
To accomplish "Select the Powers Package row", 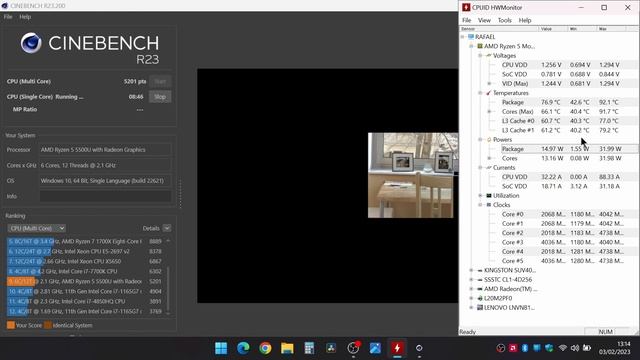I will (569, 149).
